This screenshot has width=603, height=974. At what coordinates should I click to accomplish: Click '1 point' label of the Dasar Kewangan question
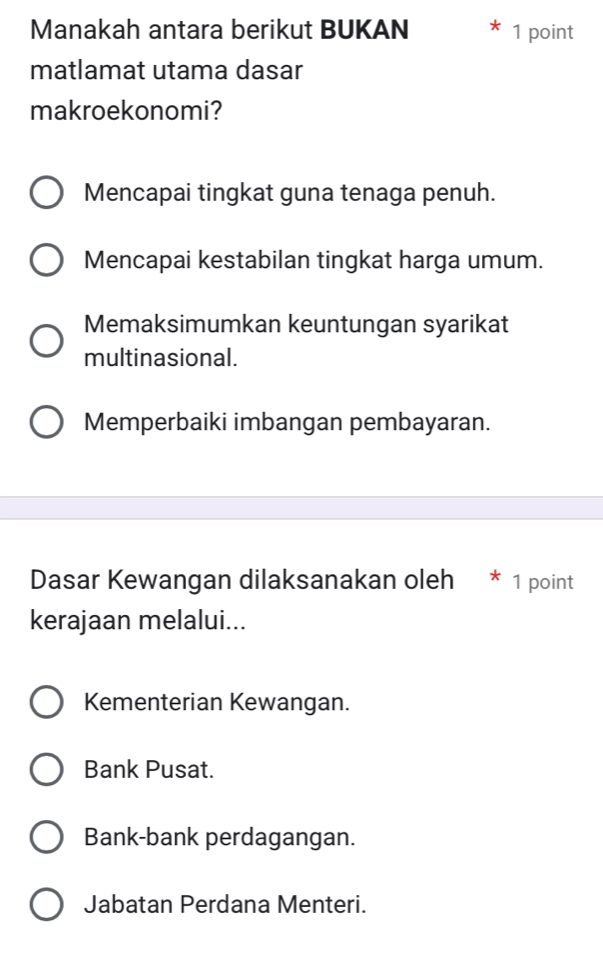pos(542,582)
